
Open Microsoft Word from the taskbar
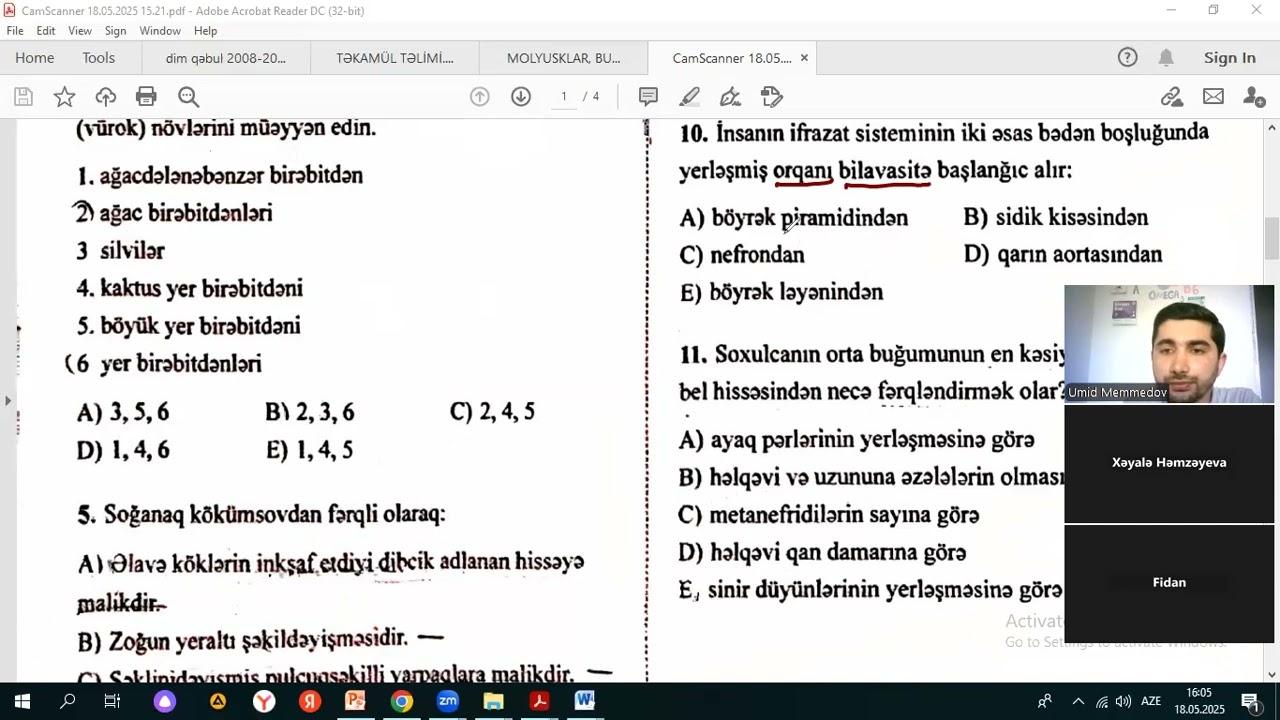pos(585,702)
